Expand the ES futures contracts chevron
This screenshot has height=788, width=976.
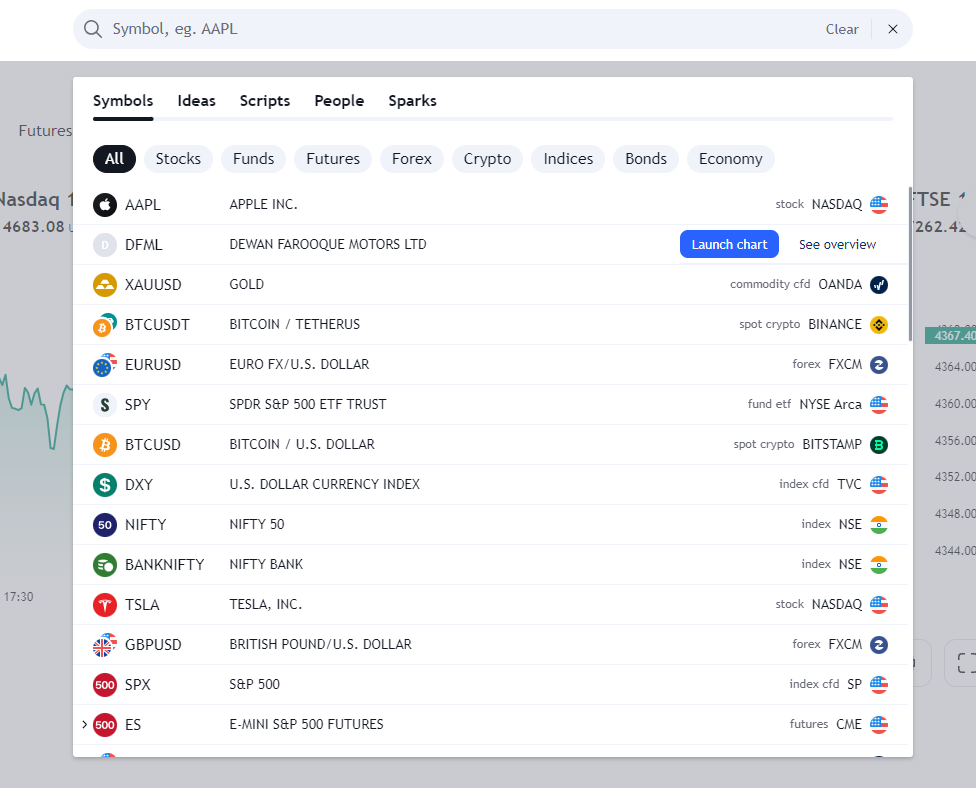[84, 724]
